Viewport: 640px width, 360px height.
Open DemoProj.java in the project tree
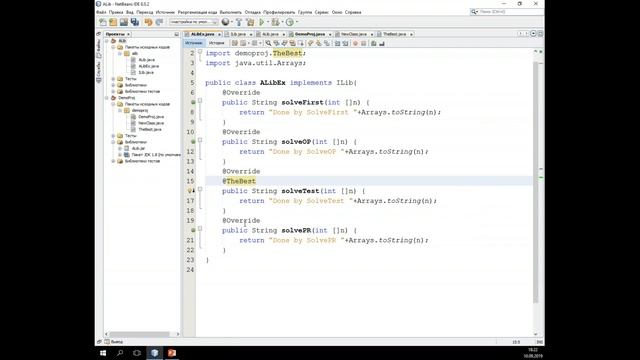tap(151, 117)
